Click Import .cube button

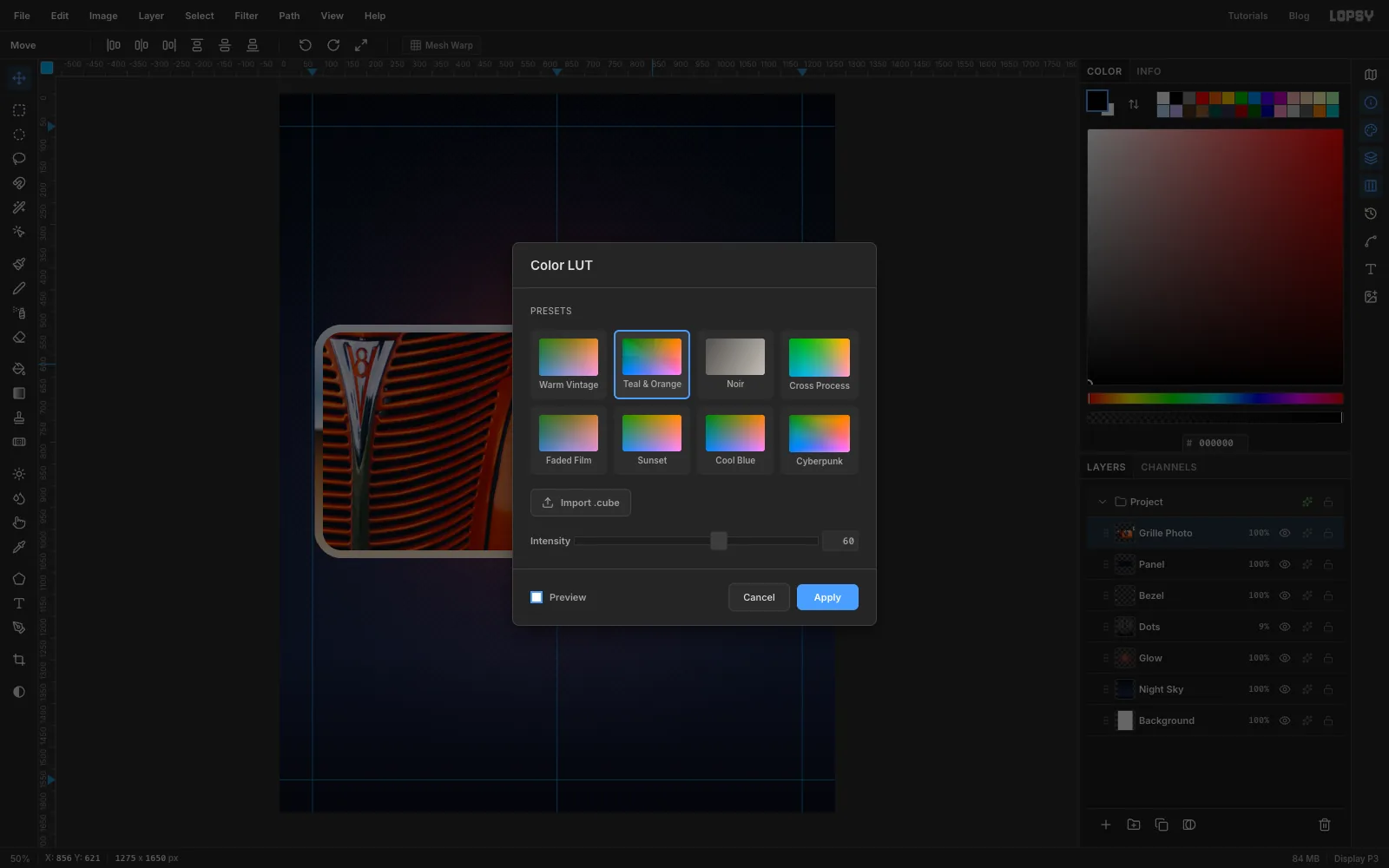pyautogui.click(x=581, y=503)
